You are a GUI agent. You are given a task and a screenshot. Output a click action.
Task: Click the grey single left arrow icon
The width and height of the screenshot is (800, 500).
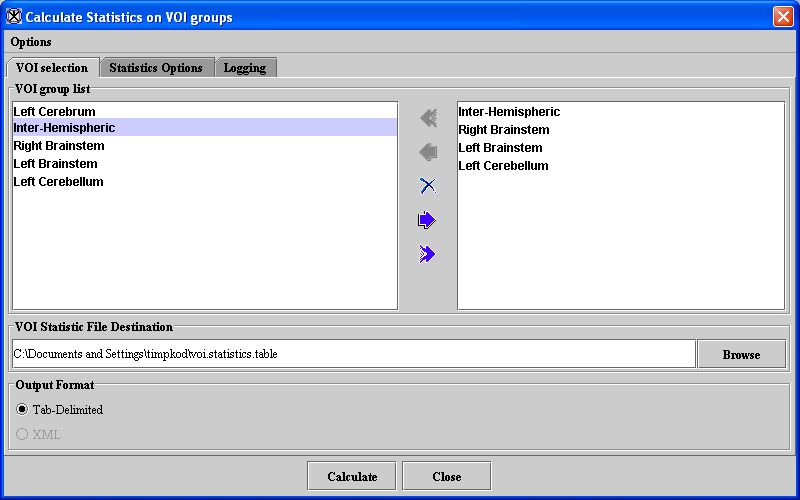[428, 152]
